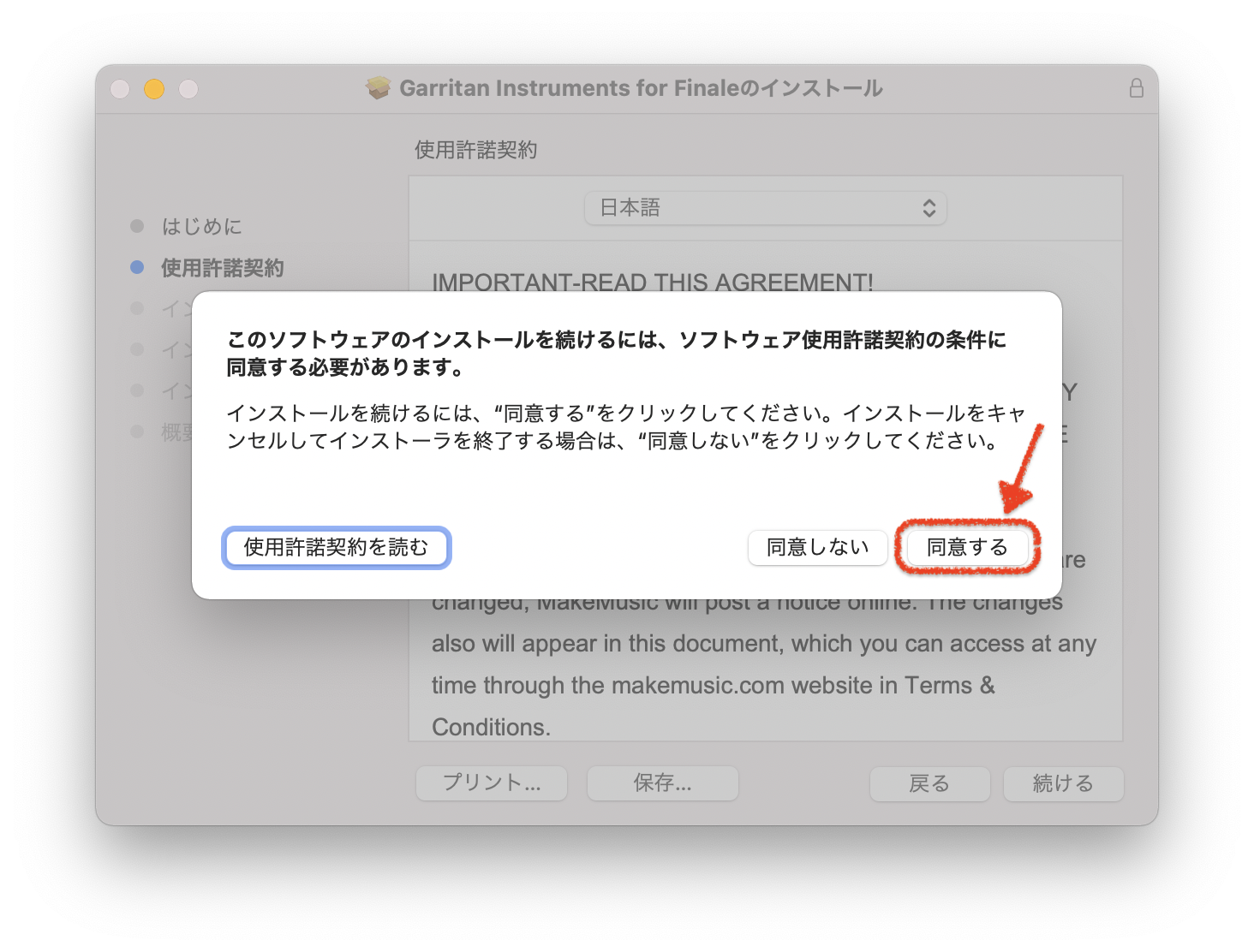Click the 同意する (Agree) button

(x=967, y=548)
